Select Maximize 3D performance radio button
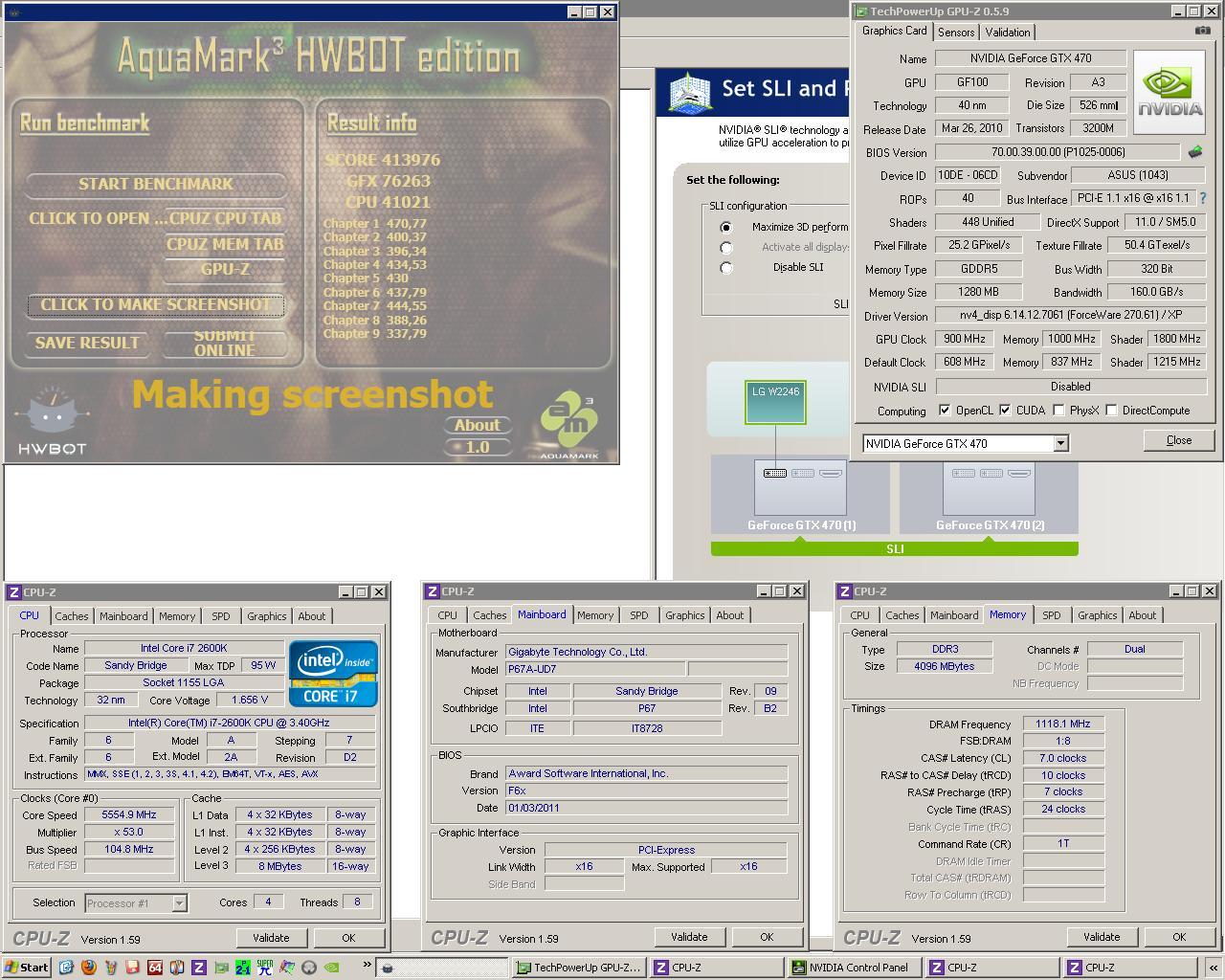 tap(726, 227)
